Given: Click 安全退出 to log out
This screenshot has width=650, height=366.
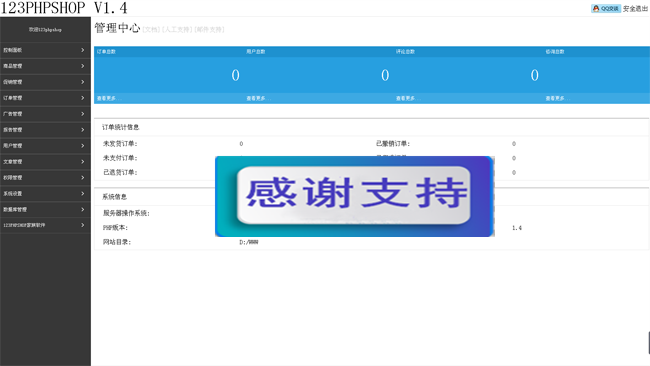Looking at the screenshot, I should 635,9.
